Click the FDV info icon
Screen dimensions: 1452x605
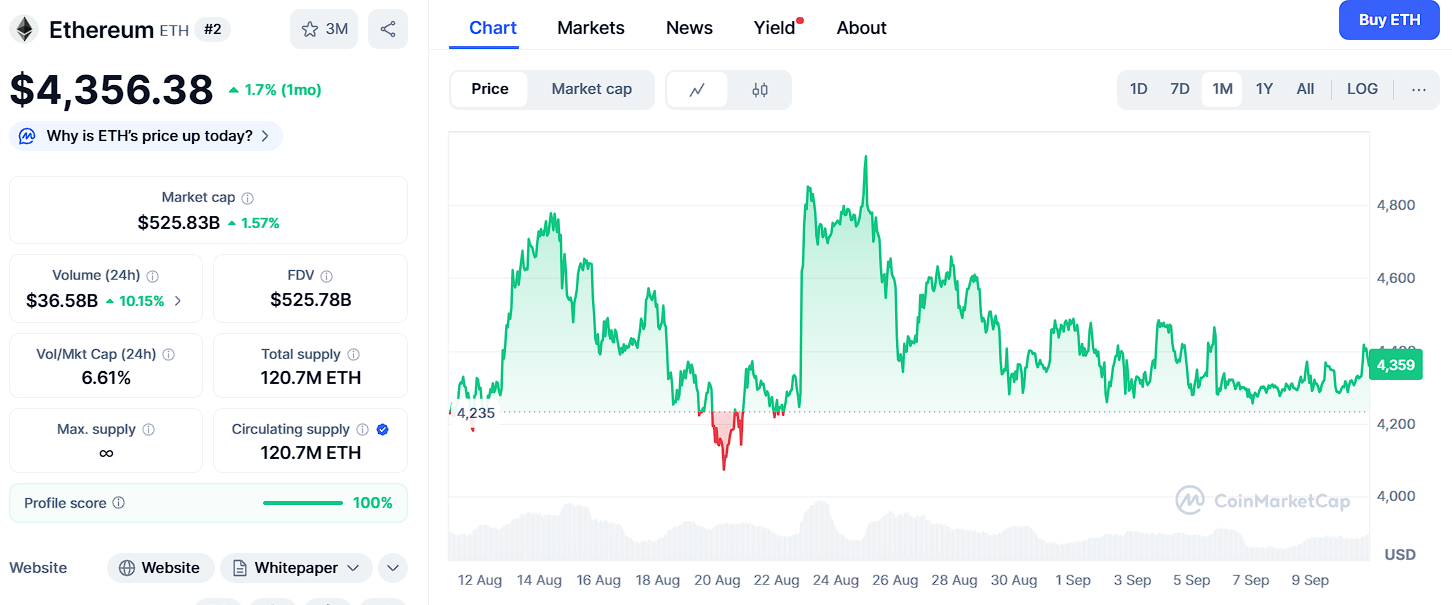point(327,276)
